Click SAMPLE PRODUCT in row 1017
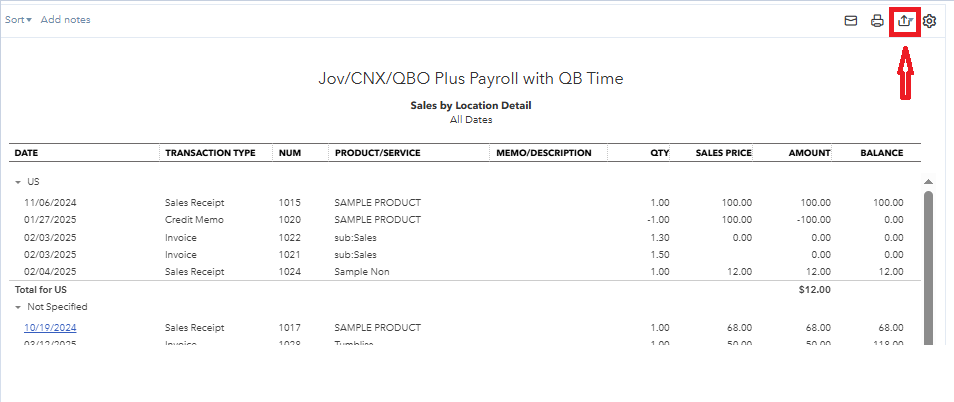The image size is (954, 402). (x=378, y=328)
